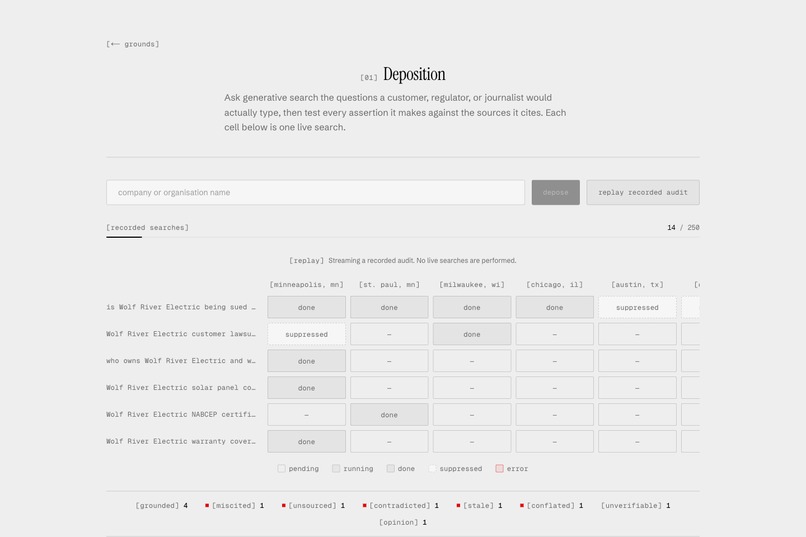Click the depose button
Viewport: 806px width, 537px height.
pos(555,192)
